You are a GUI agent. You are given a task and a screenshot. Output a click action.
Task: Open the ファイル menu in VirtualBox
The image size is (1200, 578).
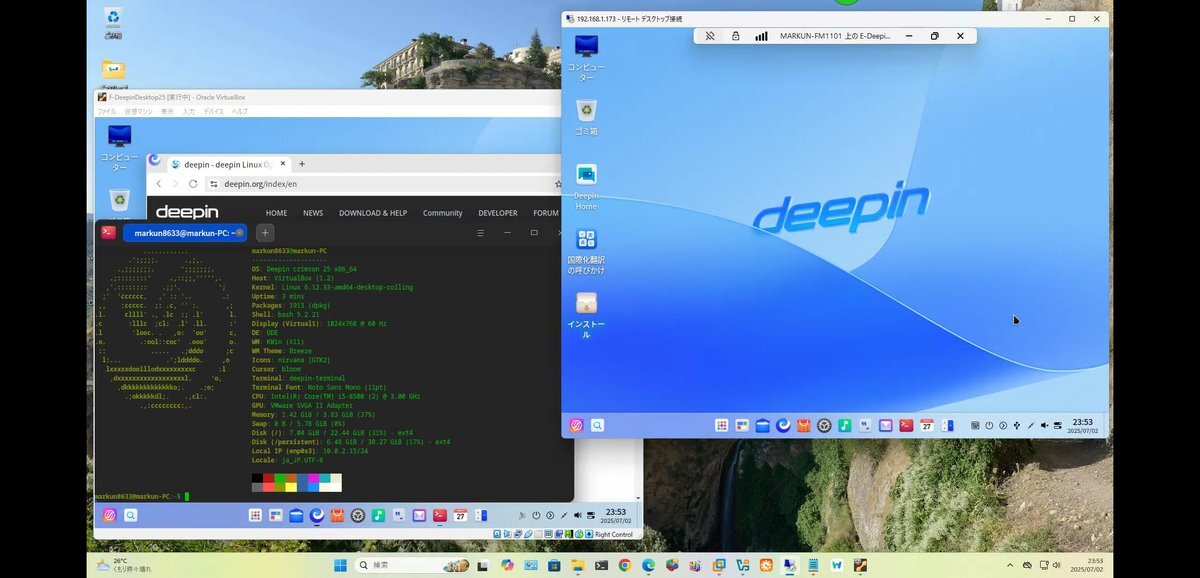[106, 111]
